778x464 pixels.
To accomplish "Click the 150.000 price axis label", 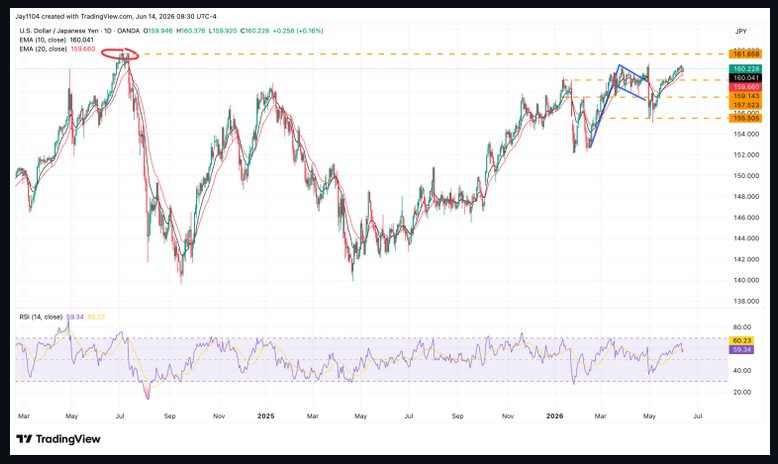I will (x=746, y=176).
